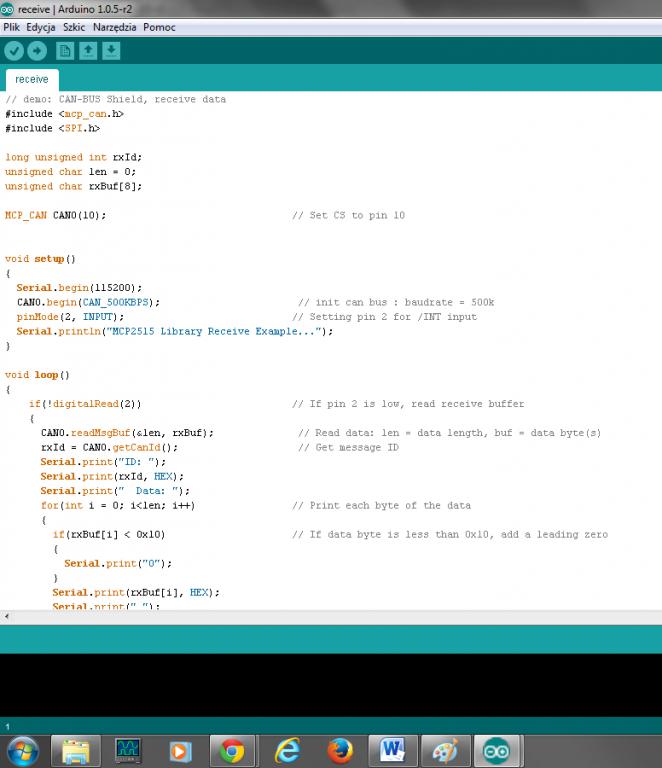The width and height of the screenshot is (662, 768).
Task: Click 'Serial.begin(115200);' line
Action: [79, 288]
